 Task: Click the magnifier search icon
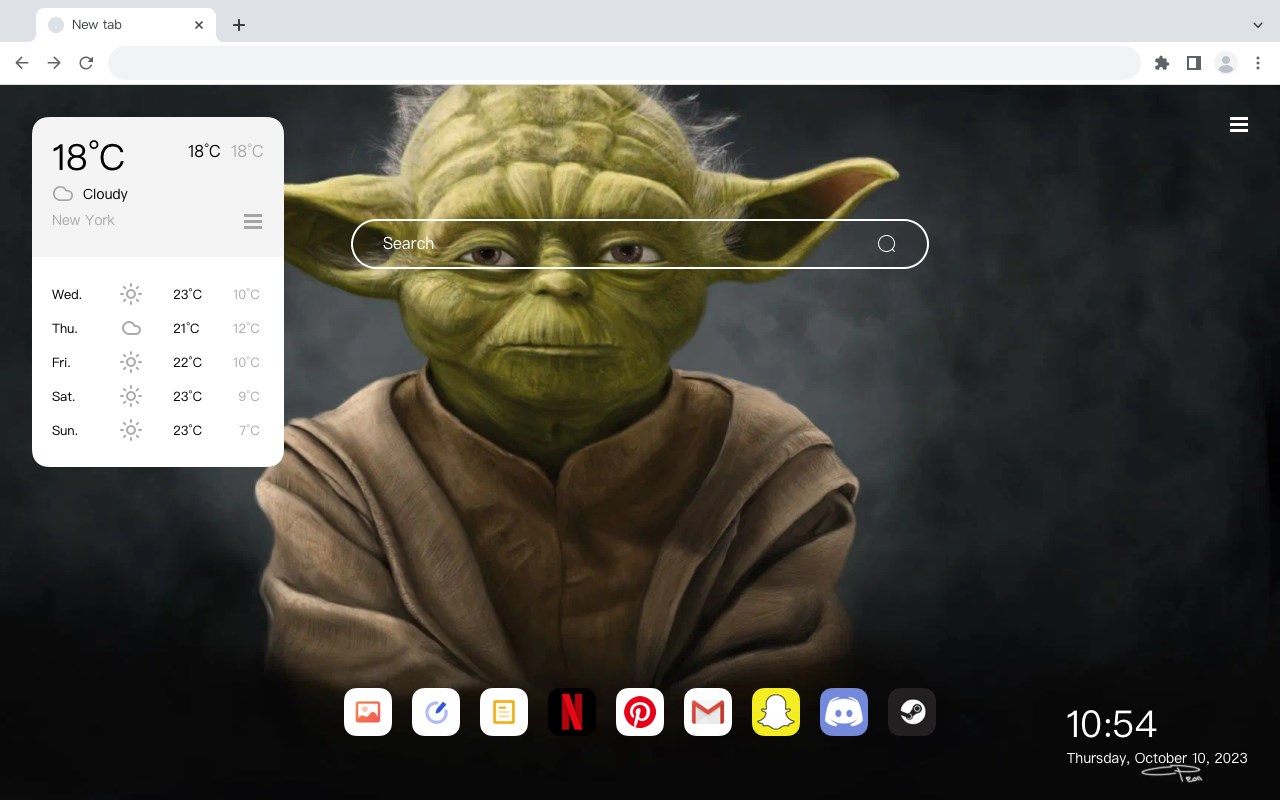[886, 244]
